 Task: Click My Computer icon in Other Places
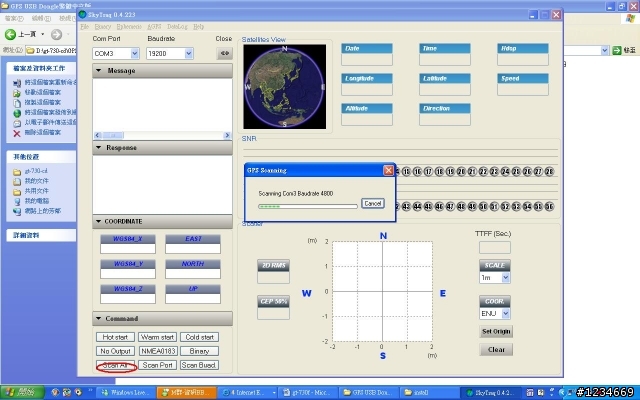coord(17,201)
